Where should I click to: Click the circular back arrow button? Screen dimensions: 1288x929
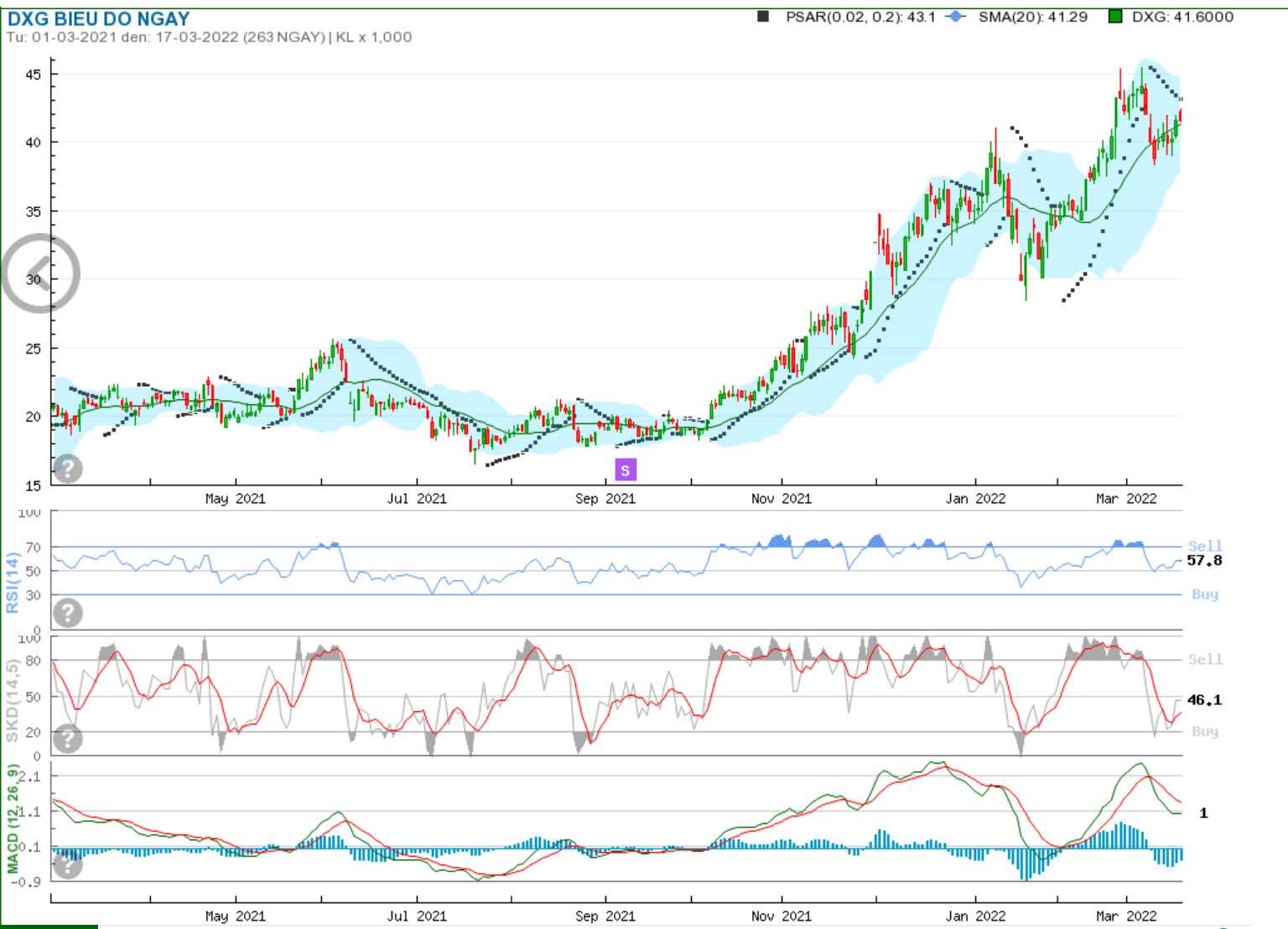pos(40,273)
